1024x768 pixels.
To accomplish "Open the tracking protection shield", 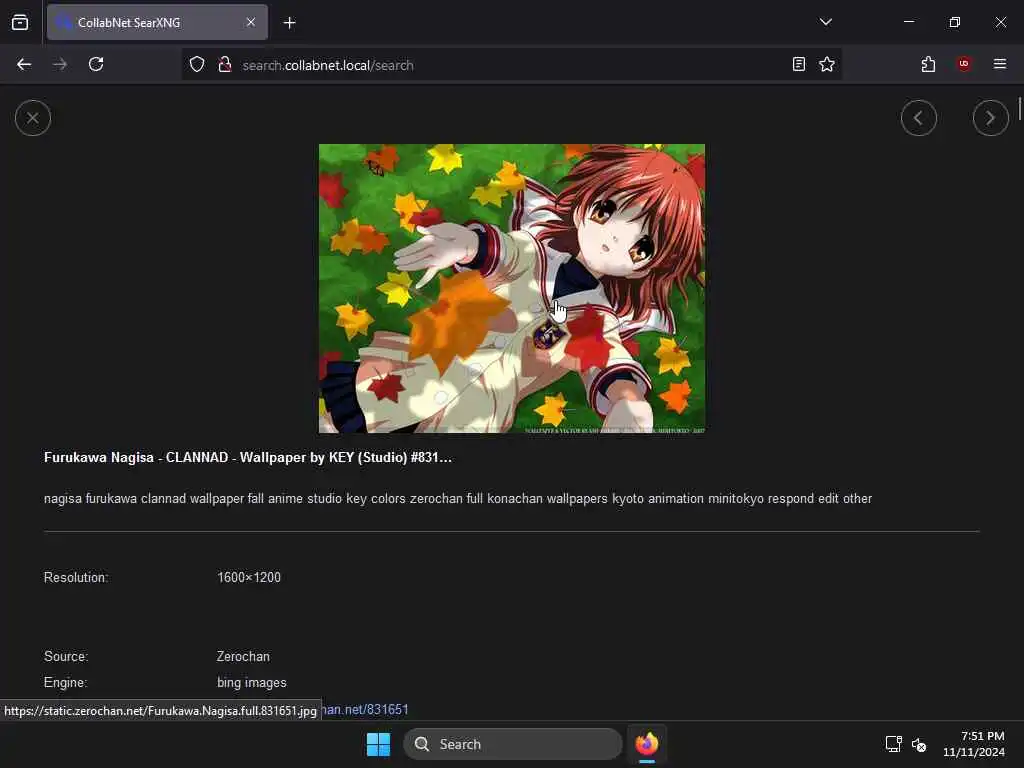I will coord(197,65).
